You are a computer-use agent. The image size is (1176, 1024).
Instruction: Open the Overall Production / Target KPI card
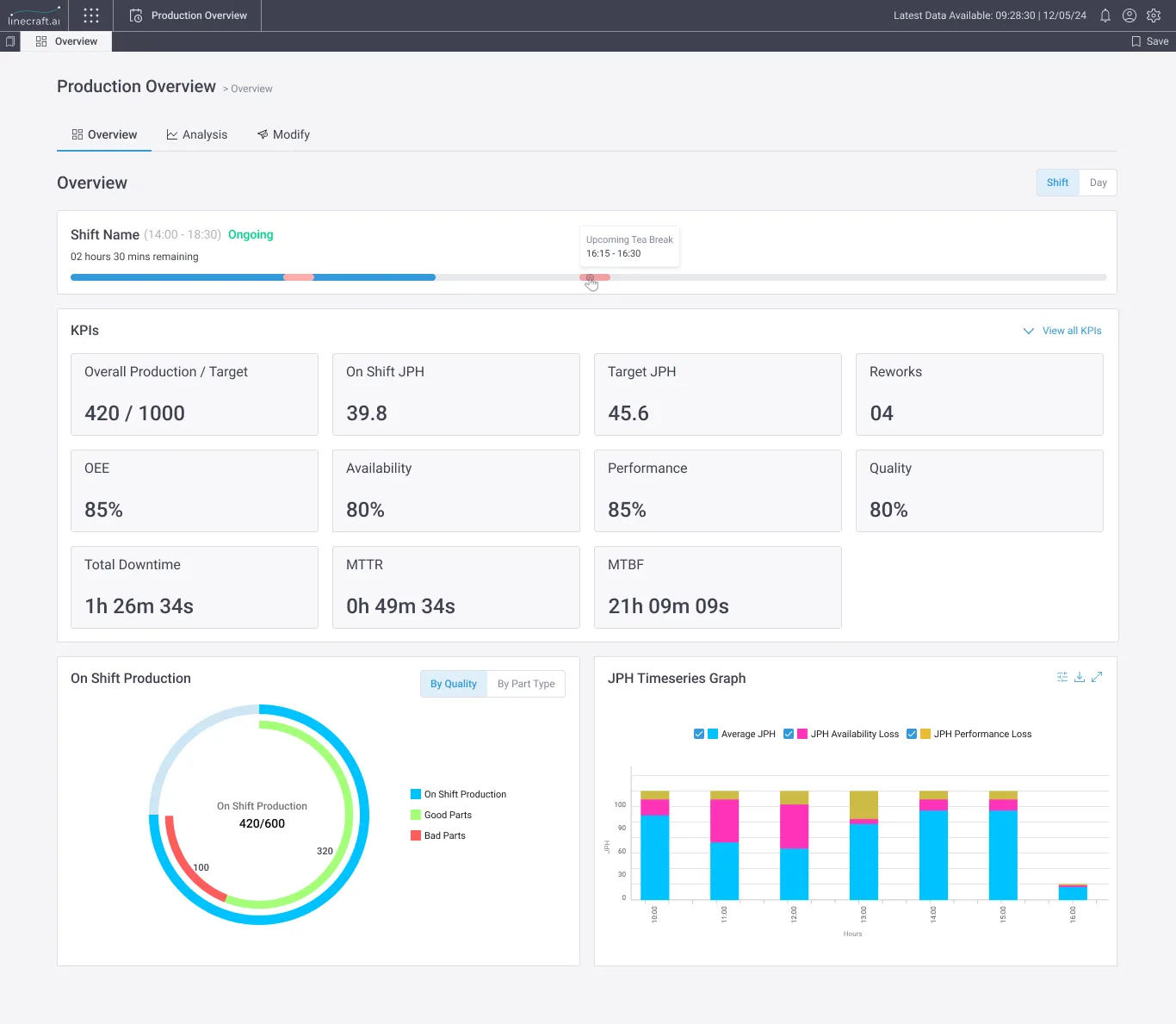[x=195, y=394]
